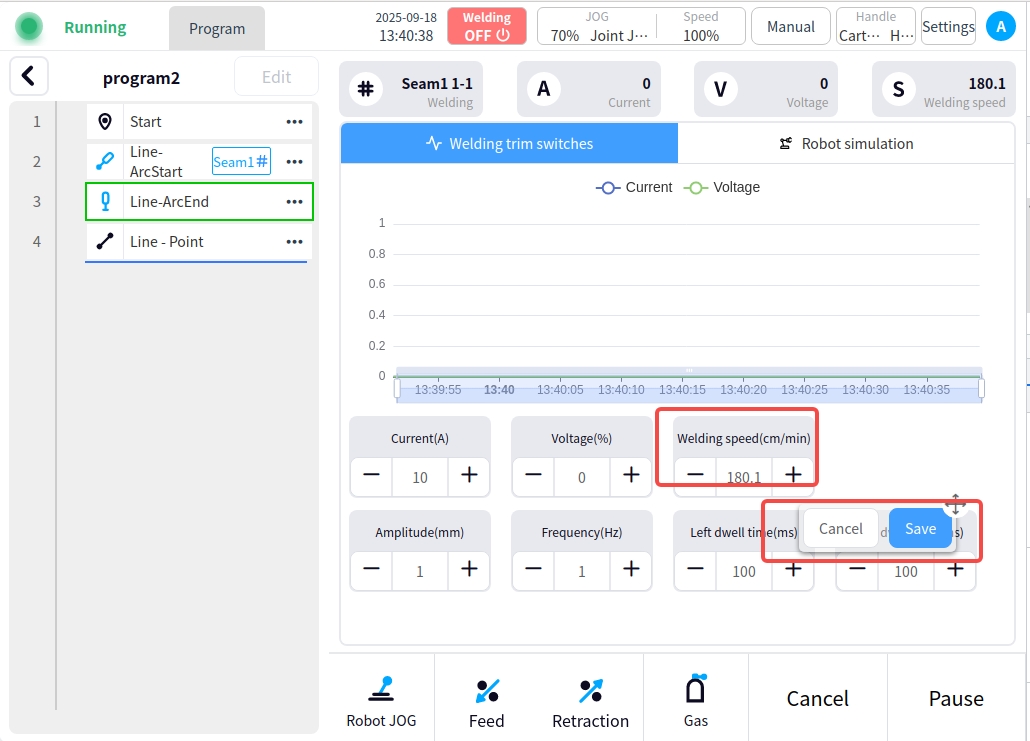Click the user avatar icon 'A'
1030x741 pixels.
tap(1000, 27)
